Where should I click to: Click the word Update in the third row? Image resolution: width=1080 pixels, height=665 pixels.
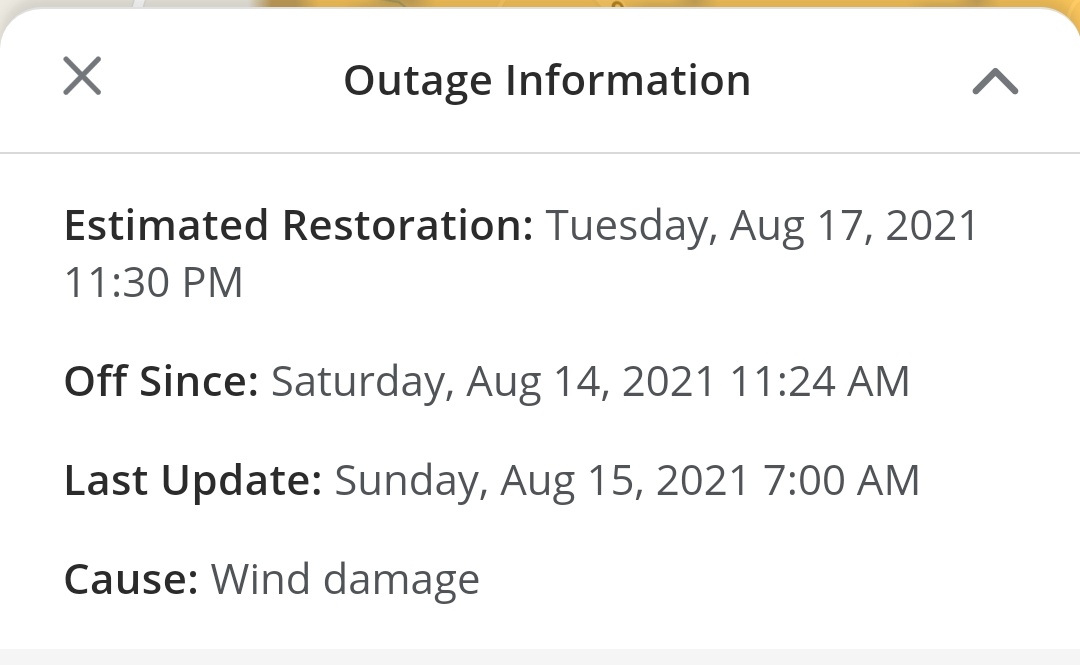point(241,481)
